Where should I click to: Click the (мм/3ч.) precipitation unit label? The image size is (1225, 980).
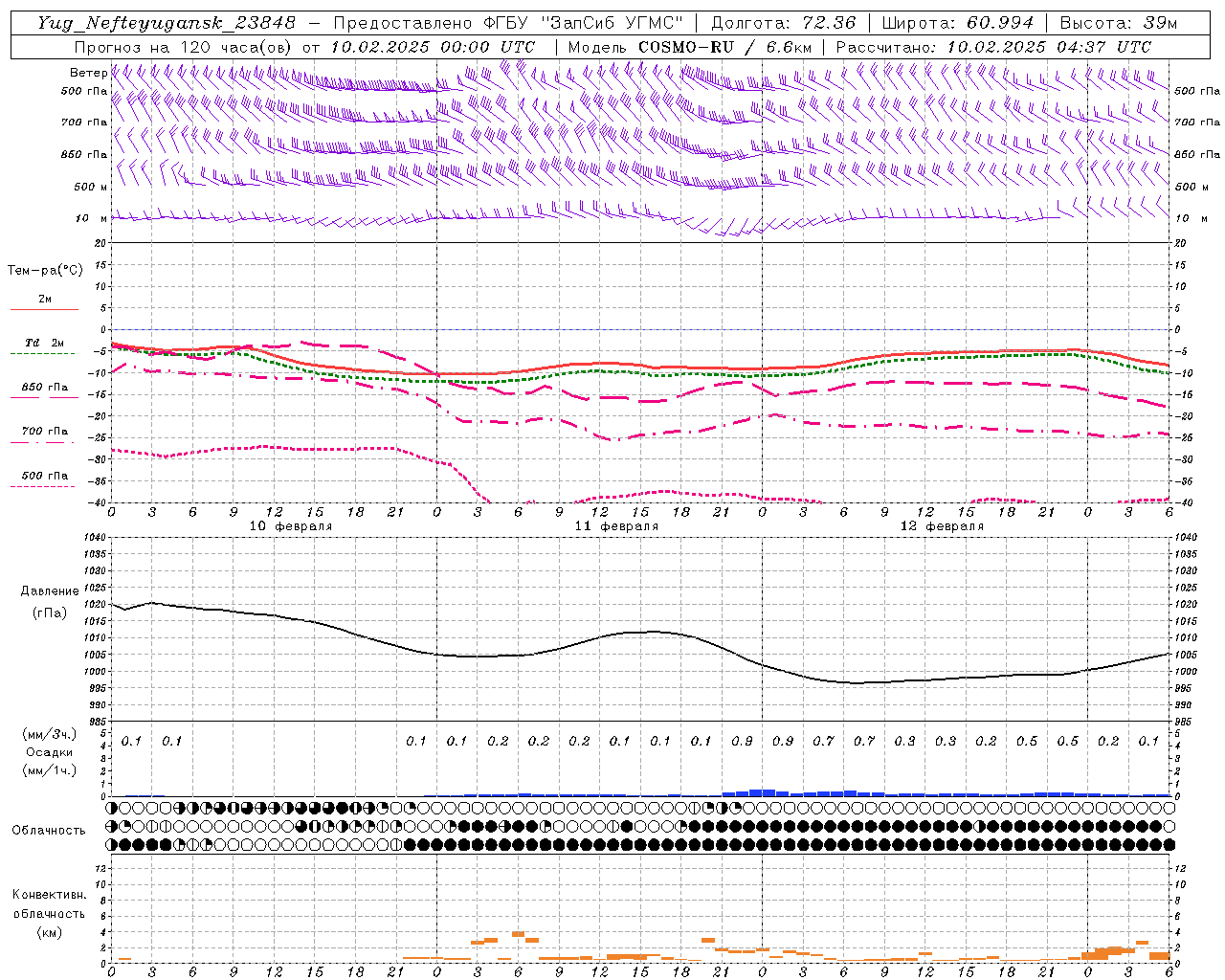(x=50, y=735)
